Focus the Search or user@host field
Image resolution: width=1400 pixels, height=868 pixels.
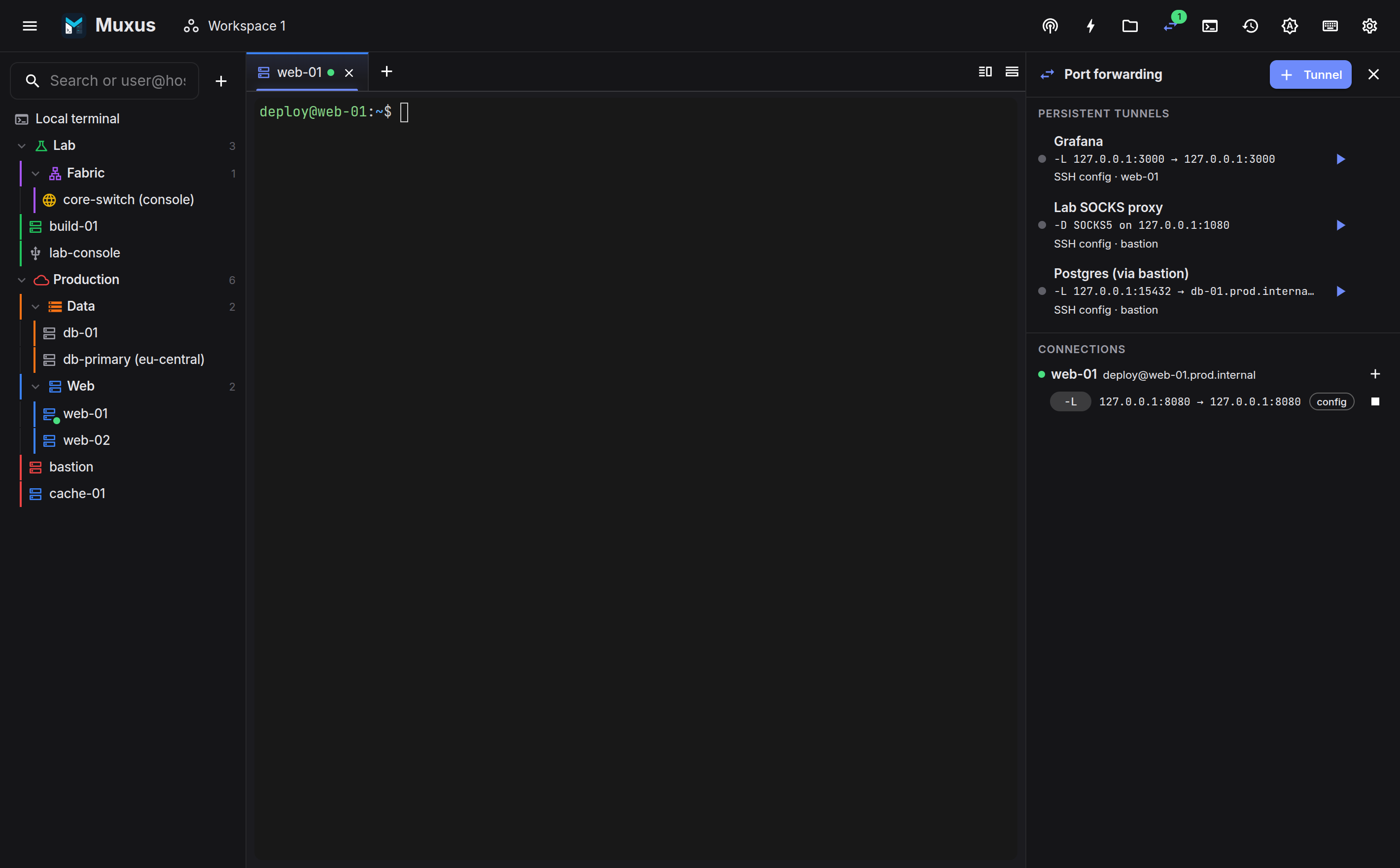(x=105, y=81)
